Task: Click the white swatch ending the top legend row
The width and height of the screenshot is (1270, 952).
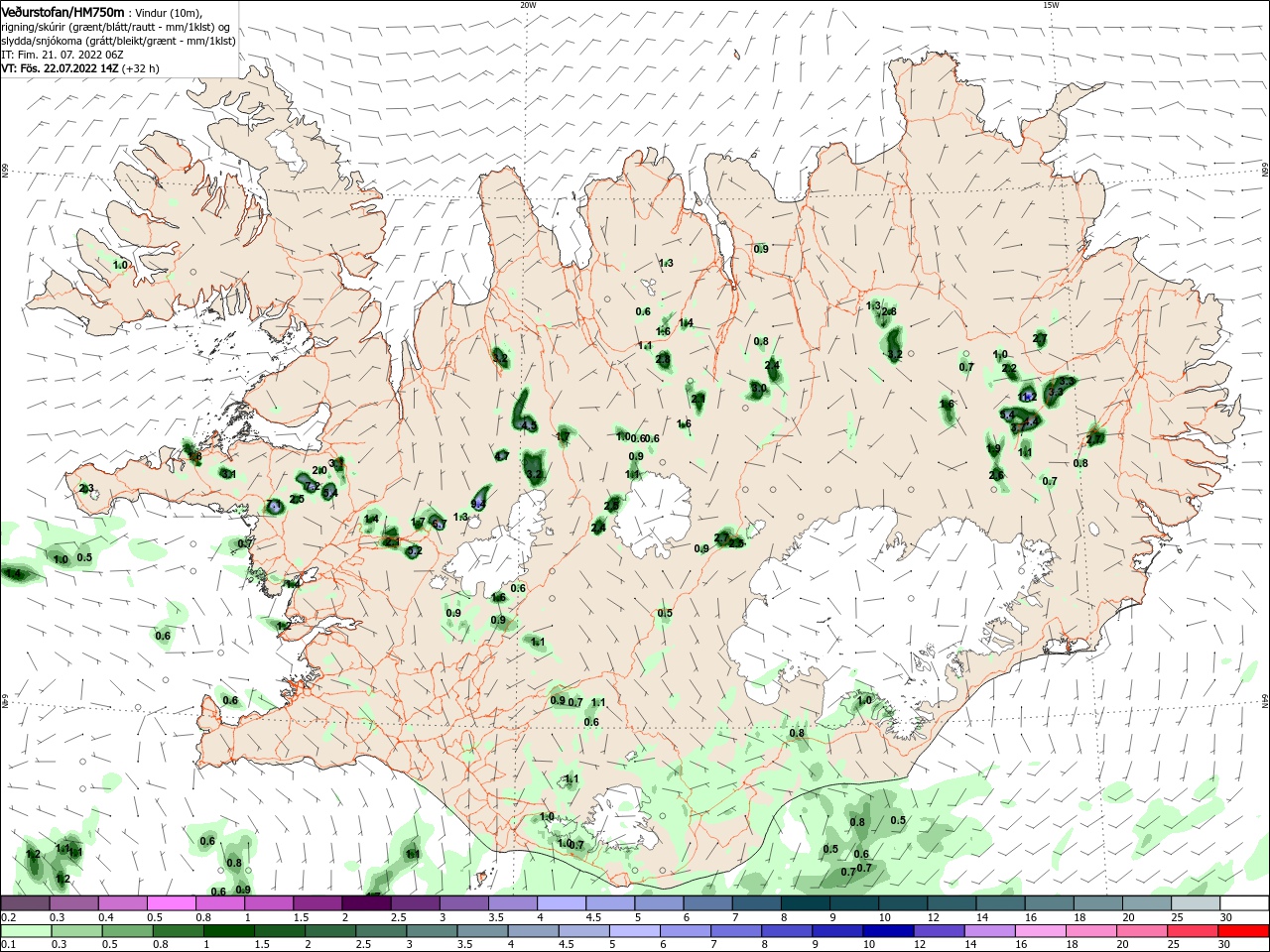Action: (x=1245, y=903)
